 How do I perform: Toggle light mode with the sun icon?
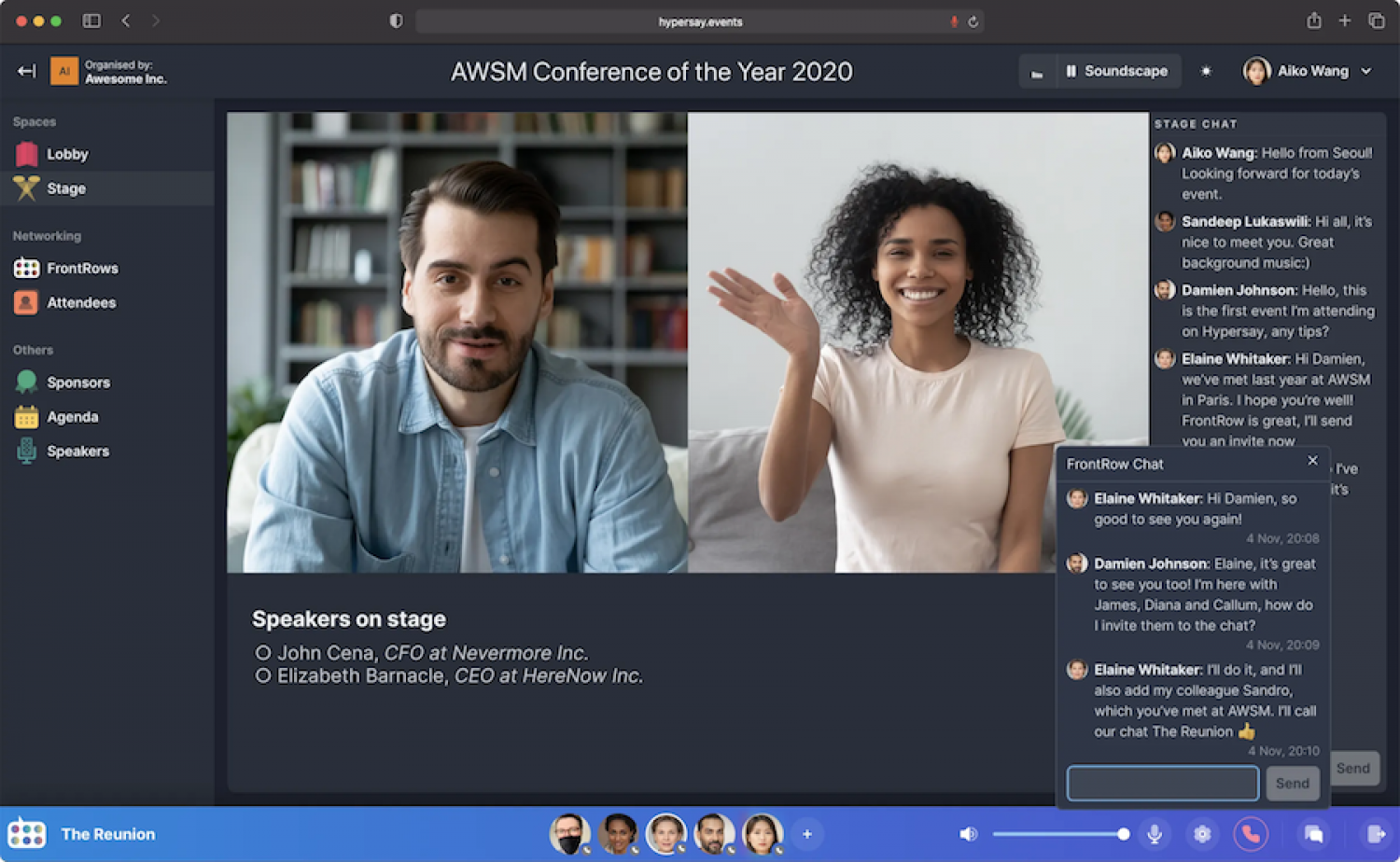[x=1206, y=71]
